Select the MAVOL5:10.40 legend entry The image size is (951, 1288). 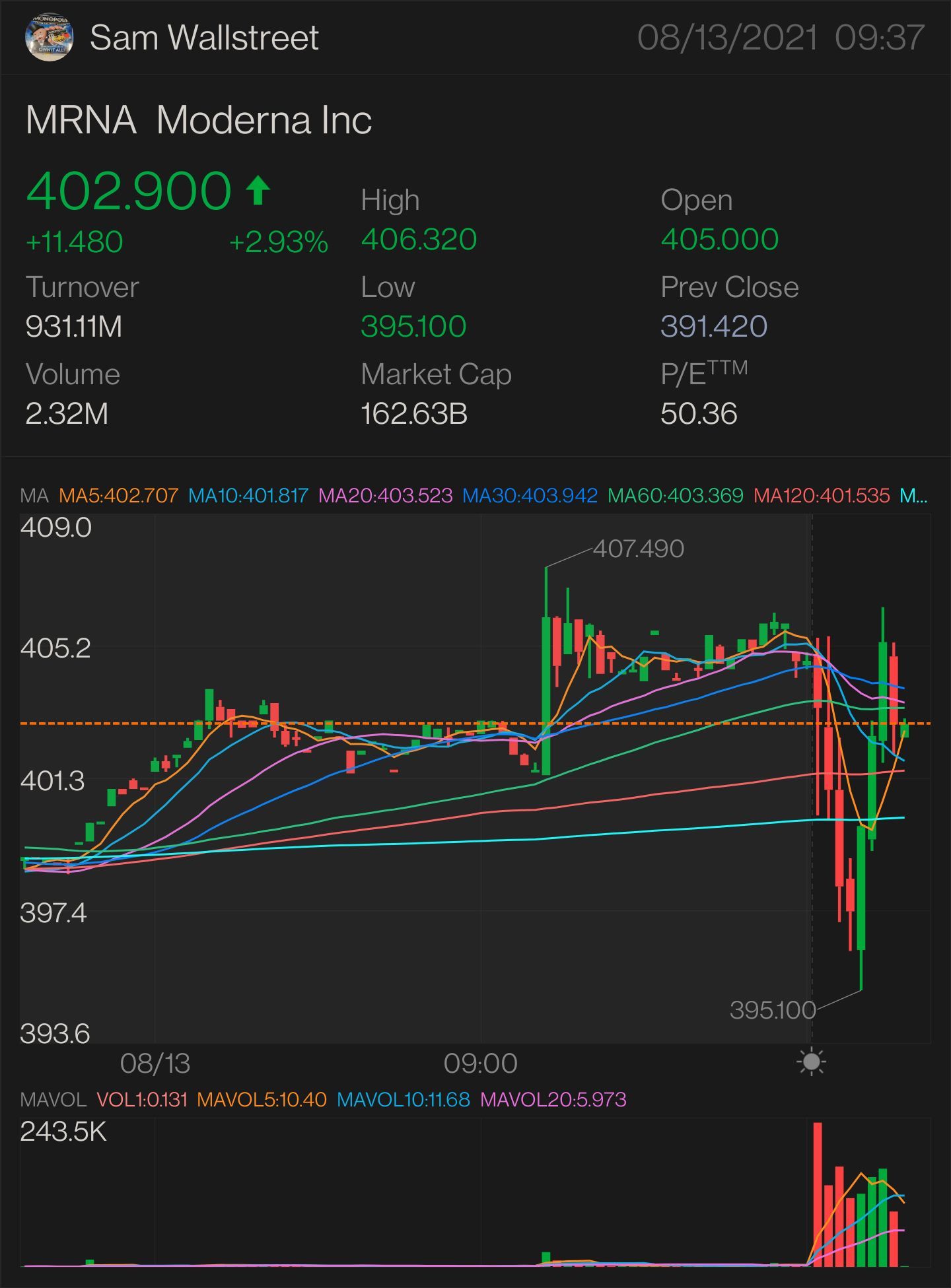(x=262, y=1099)
